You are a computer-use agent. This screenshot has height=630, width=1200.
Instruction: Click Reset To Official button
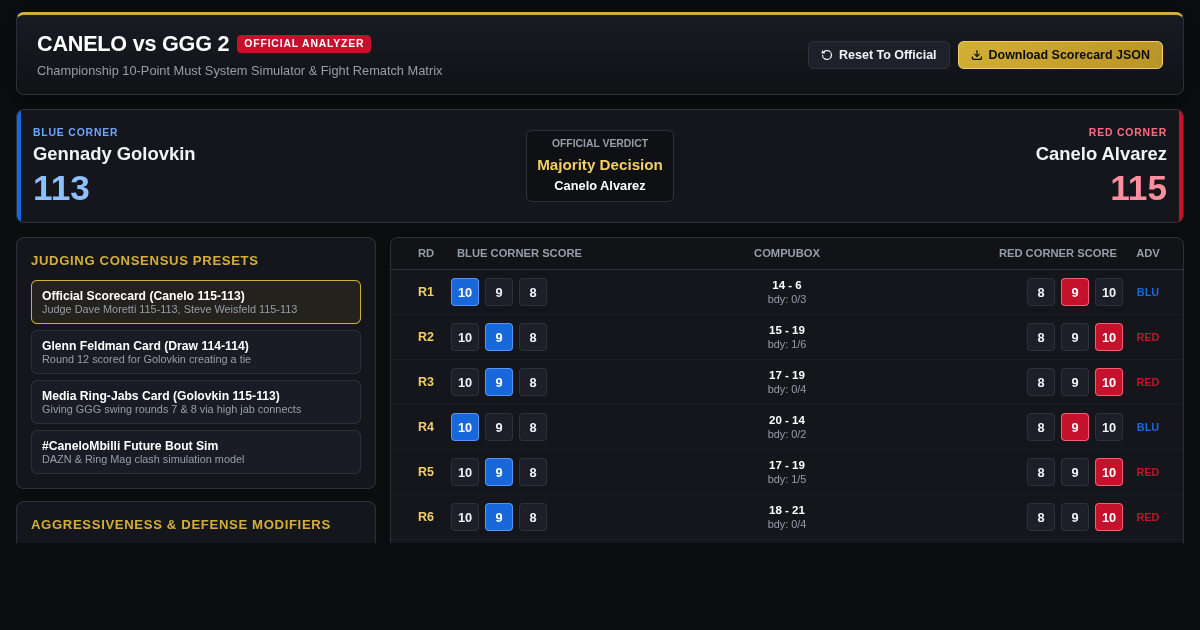[879, 55]
